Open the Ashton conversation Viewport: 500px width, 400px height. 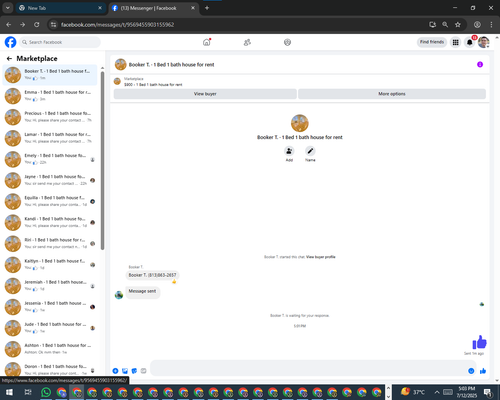tap(50, 349)
